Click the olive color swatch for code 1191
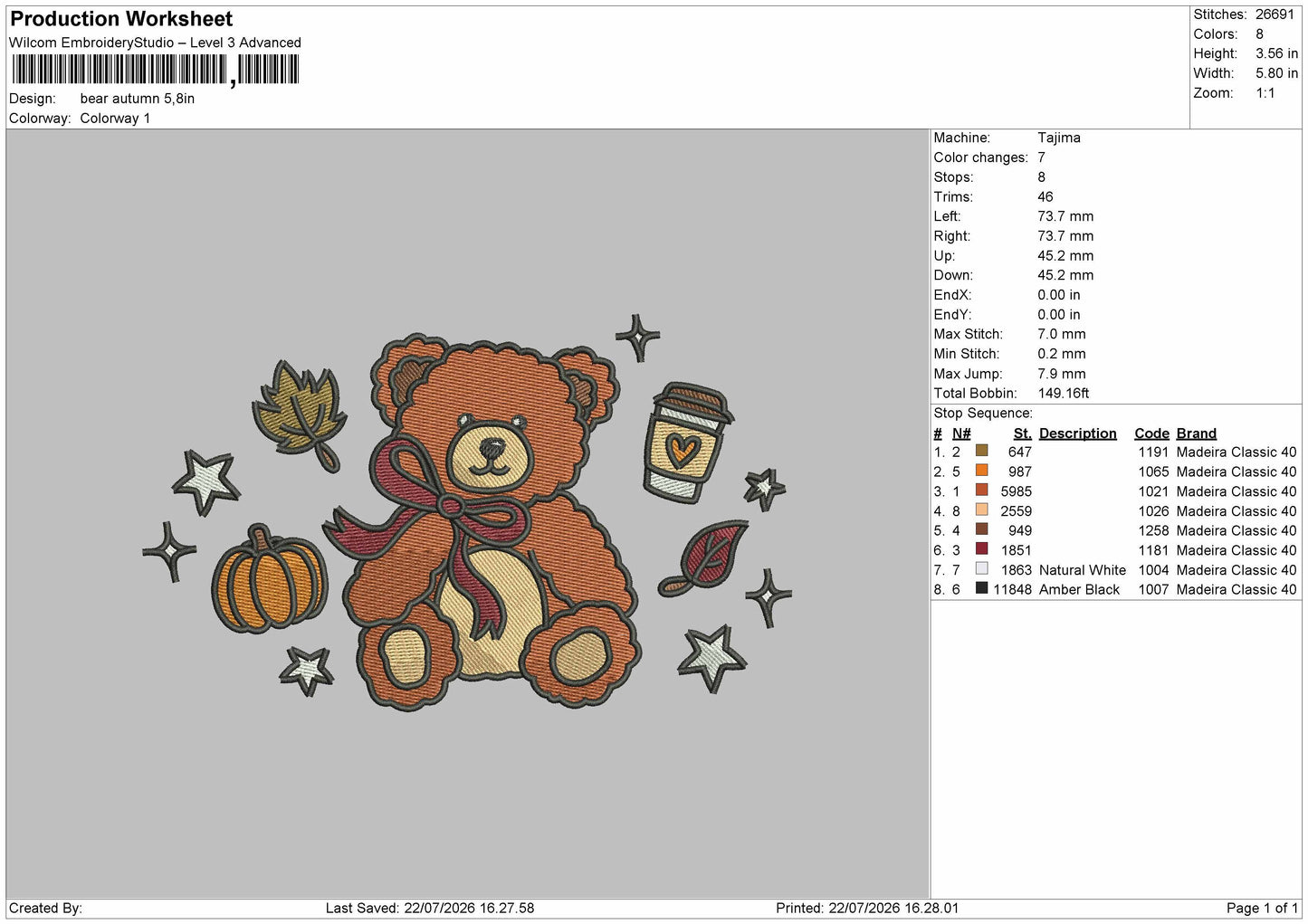This screenshot has height=924, width=1308. (981, 451)
